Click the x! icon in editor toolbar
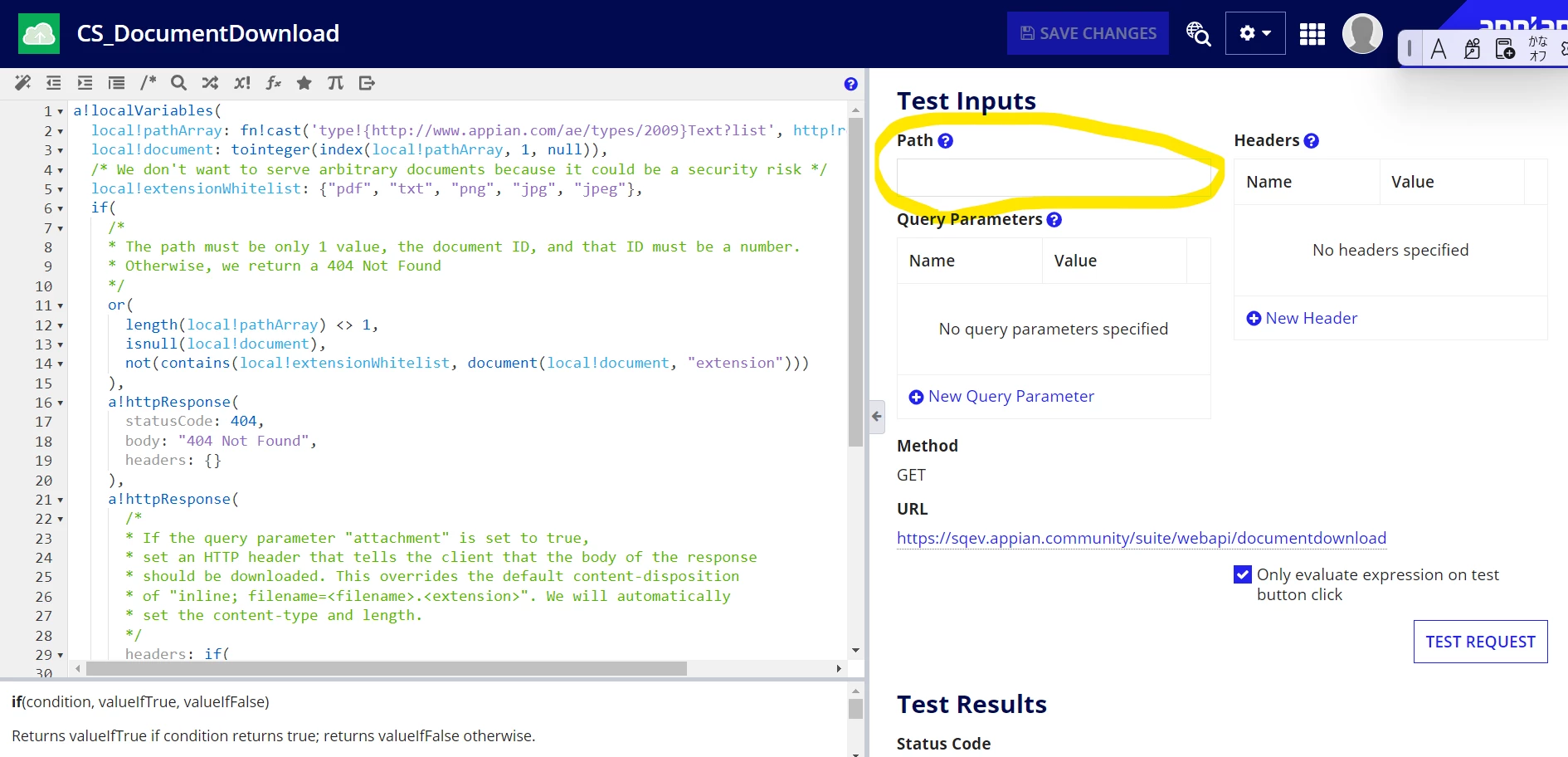The height and width of the screenshot is (757, 1568). (x=241, y=83)
